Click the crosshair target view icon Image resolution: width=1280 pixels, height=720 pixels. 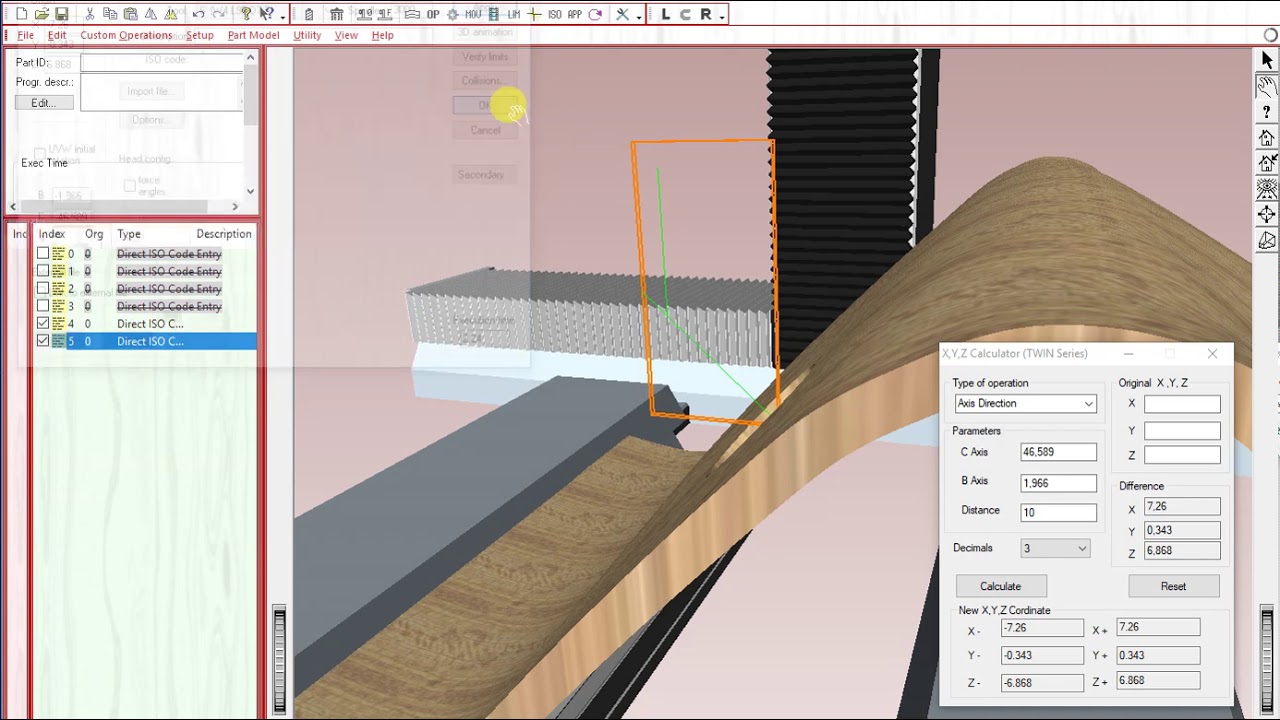(x=1267, y=215)
